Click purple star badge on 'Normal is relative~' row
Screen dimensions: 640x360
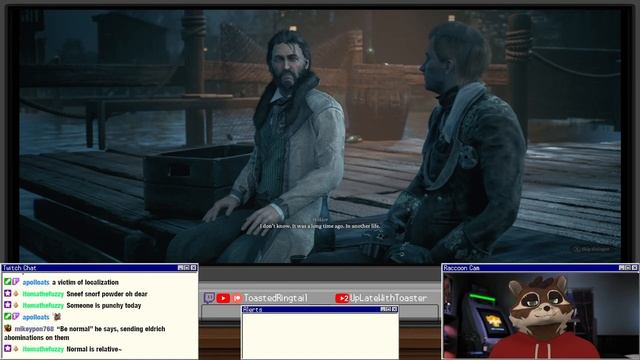[8, 349]
